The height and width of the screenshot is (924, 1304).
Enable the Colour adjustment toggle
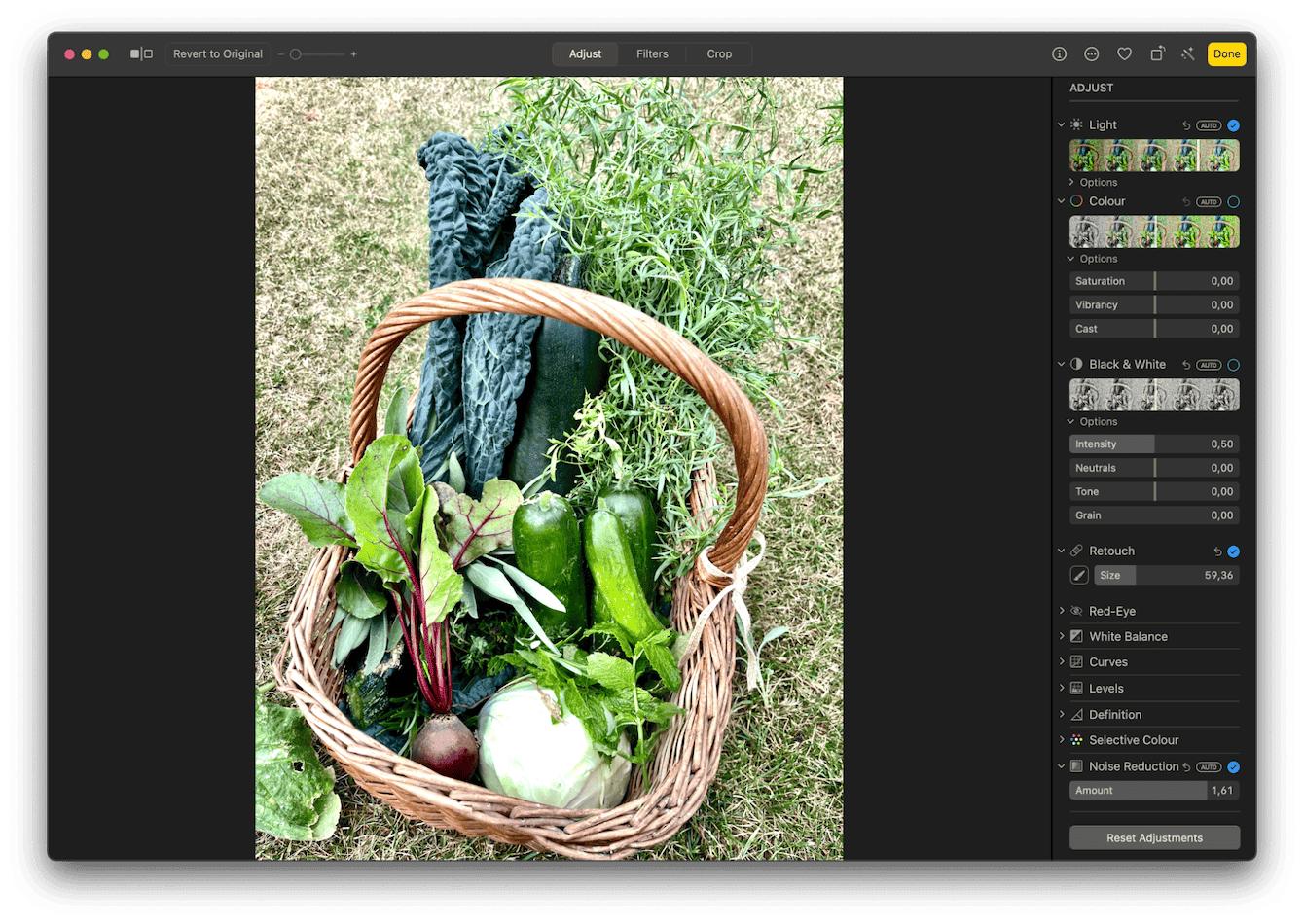coord(1233,201)
